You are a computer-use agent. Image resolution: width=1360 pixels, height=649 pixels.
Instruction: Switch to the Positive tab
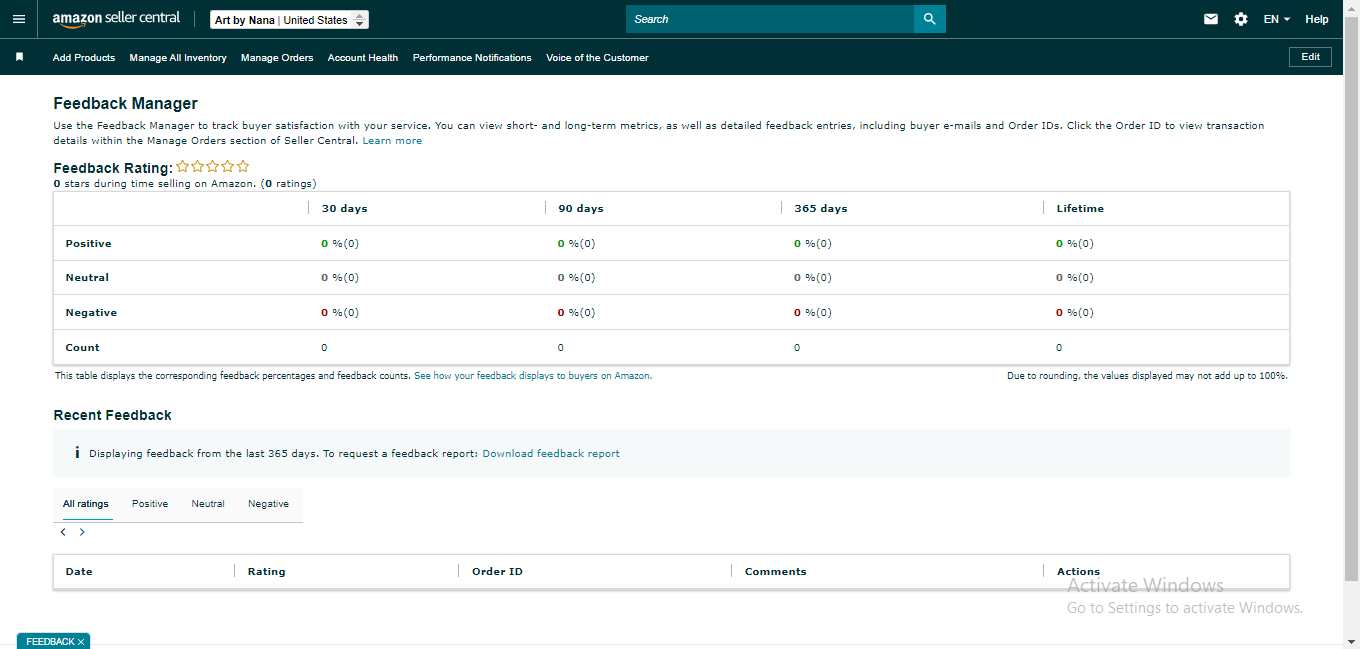[x=150, y=504]
